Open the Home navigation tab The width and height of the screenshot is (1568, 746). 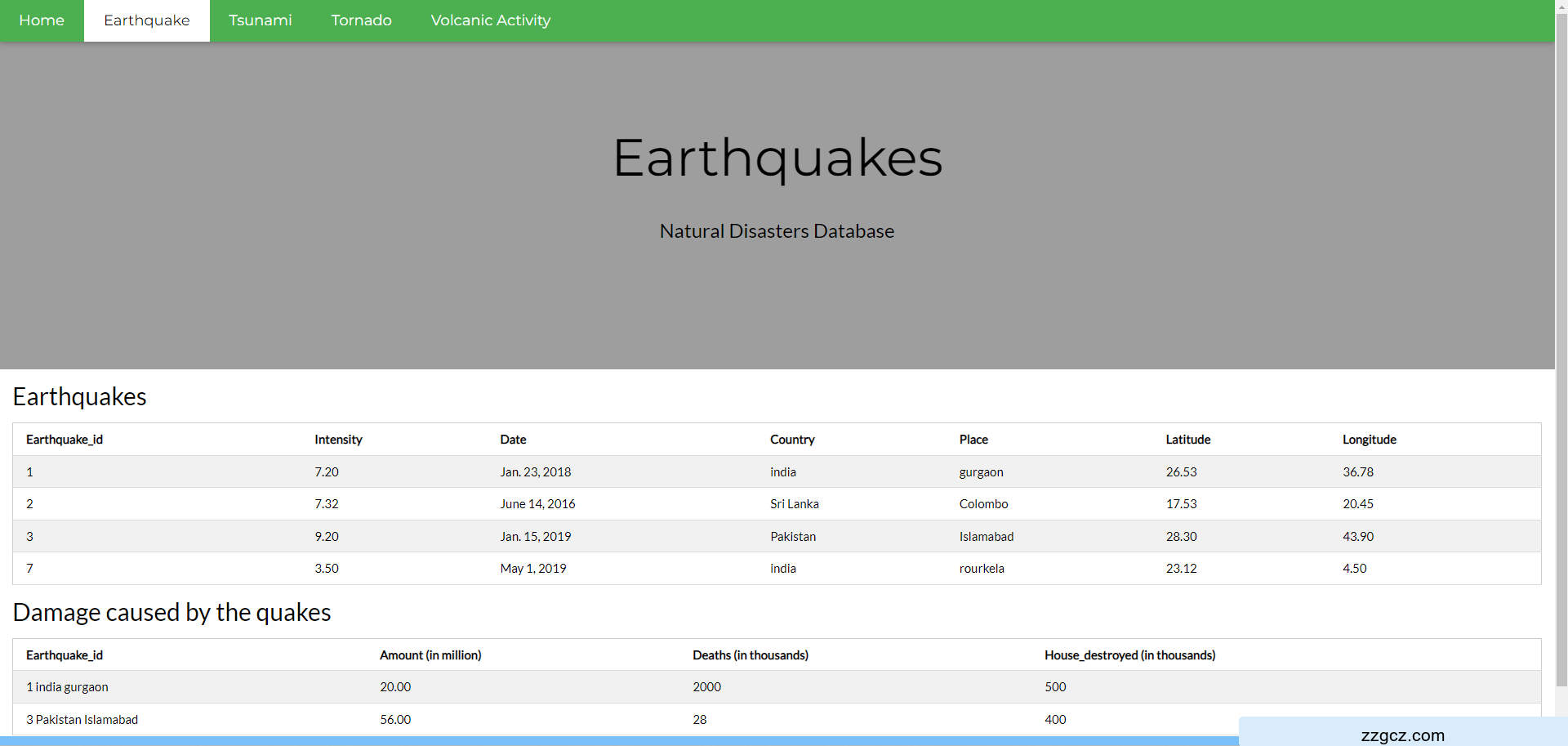coord(42,20)
